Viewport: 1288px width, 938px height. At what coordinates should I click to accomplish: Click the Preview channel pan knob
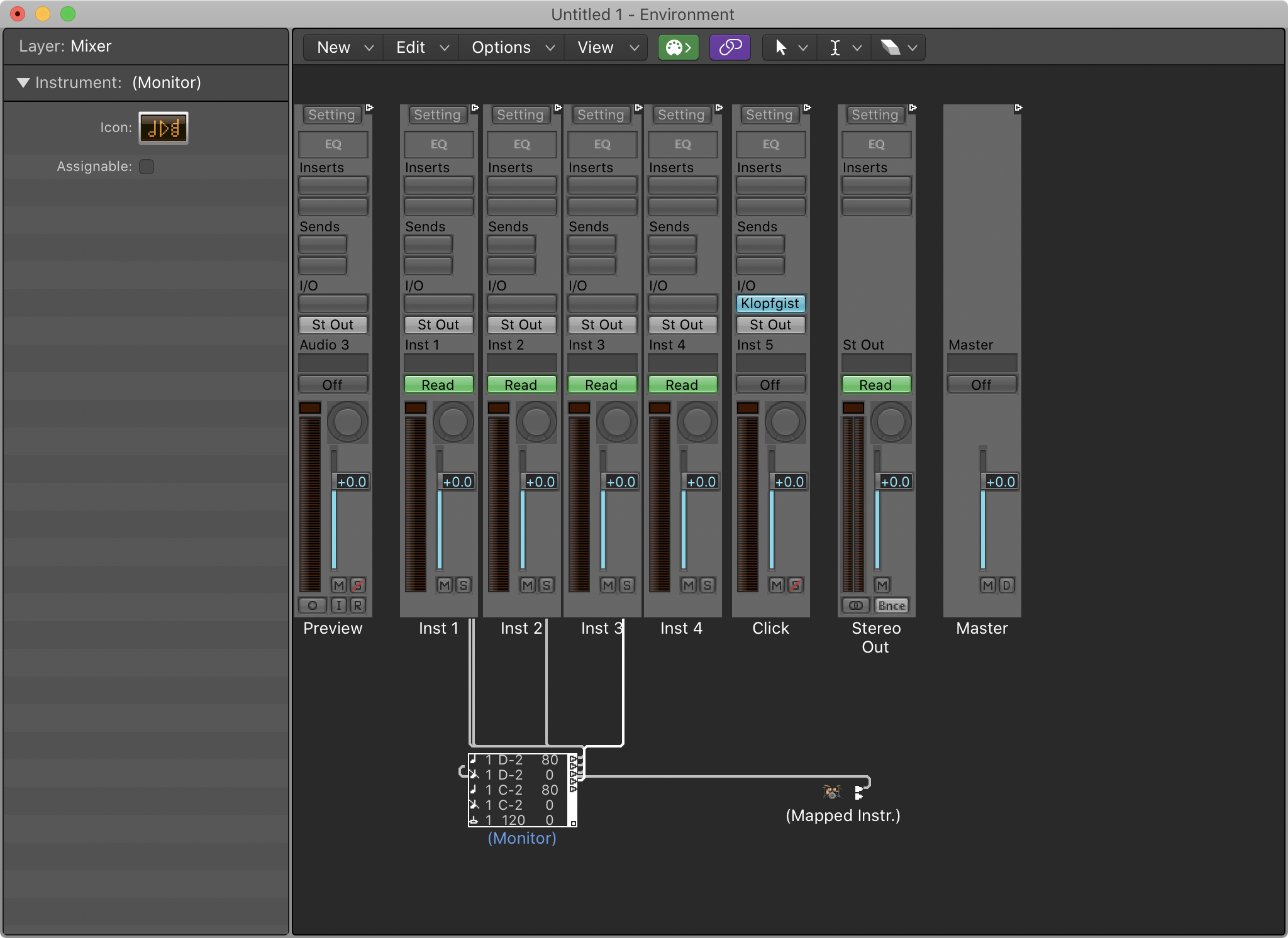click(x=348, y=422)
